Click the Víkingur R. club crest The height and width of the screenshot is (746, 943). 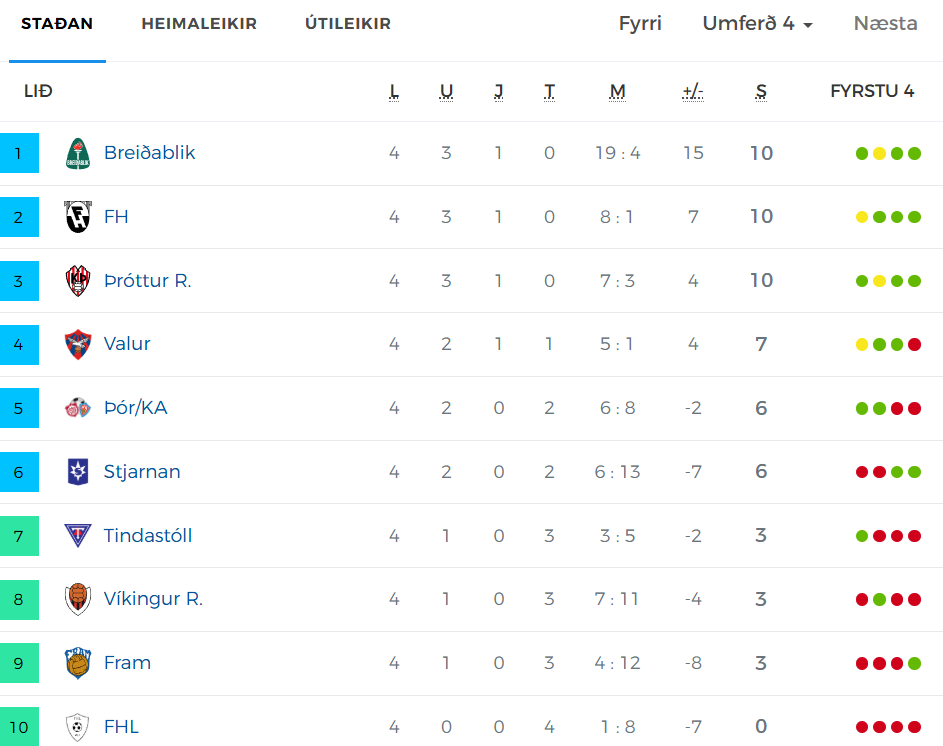[x=78, y=599]
